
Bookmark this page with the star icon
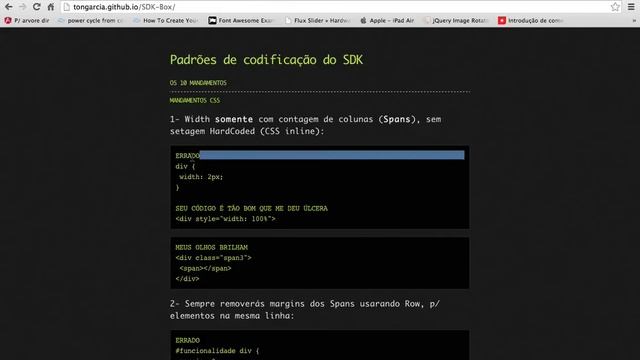615,7
